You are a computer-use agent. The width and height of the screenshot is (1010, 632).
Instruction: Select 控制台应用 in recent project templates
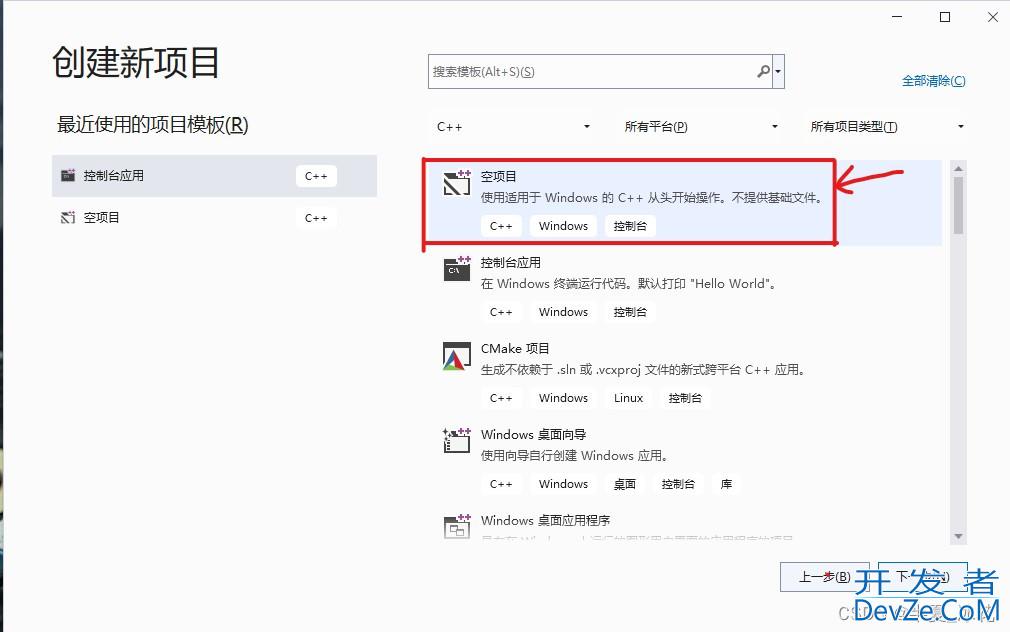214,176
